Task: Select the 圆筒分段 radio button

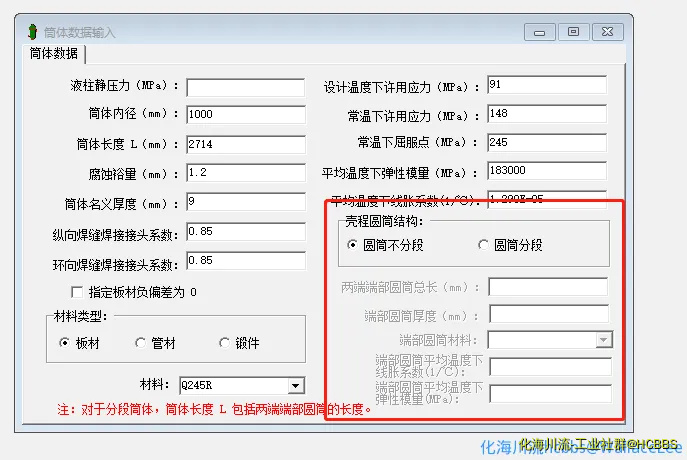Action: (x=483, y=244)
